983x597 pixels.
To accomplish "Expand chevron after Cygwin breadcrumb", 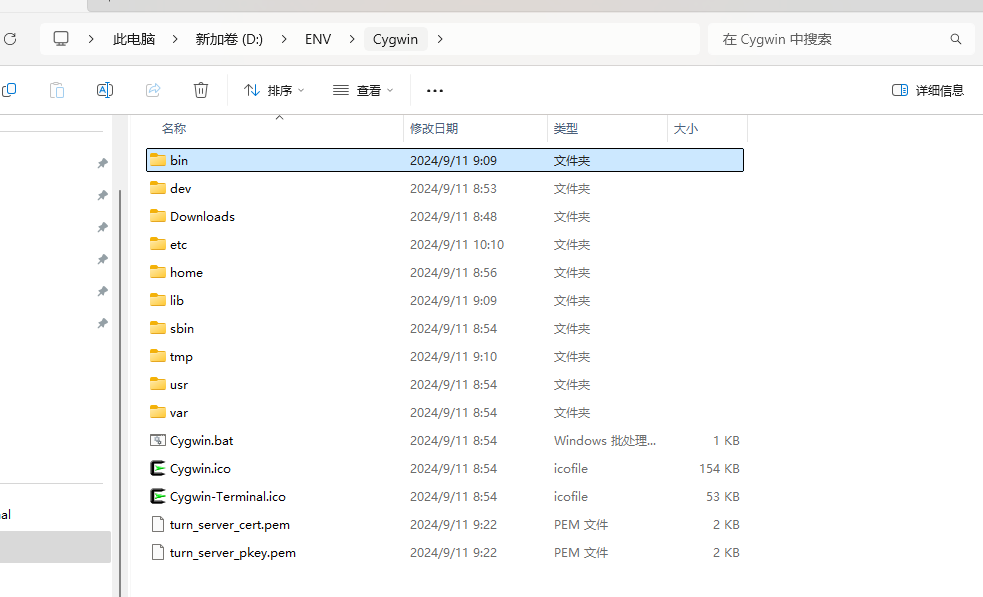I will [440, 39].
